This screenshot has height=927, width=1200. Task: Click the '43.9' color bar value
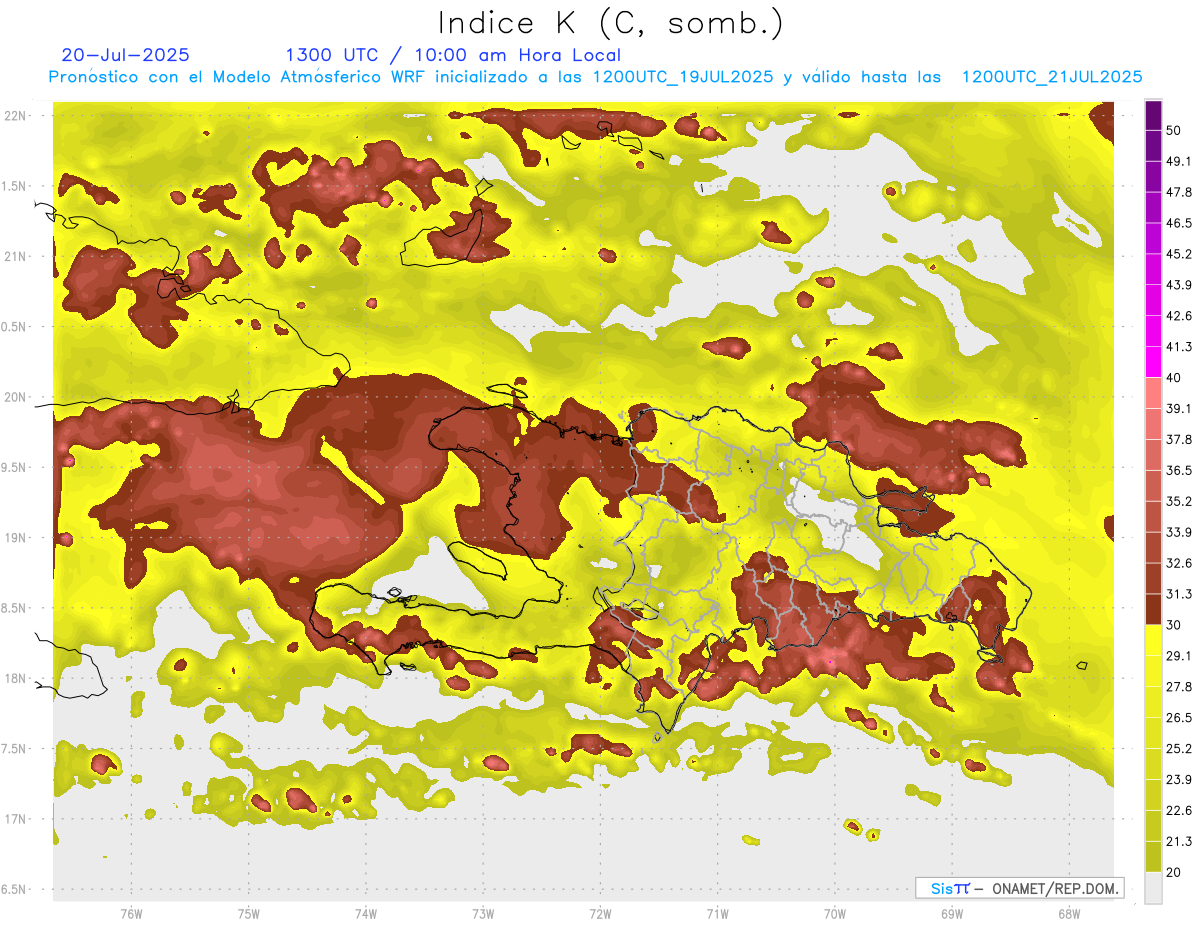pyautogui.click(x=1179, y=285)
